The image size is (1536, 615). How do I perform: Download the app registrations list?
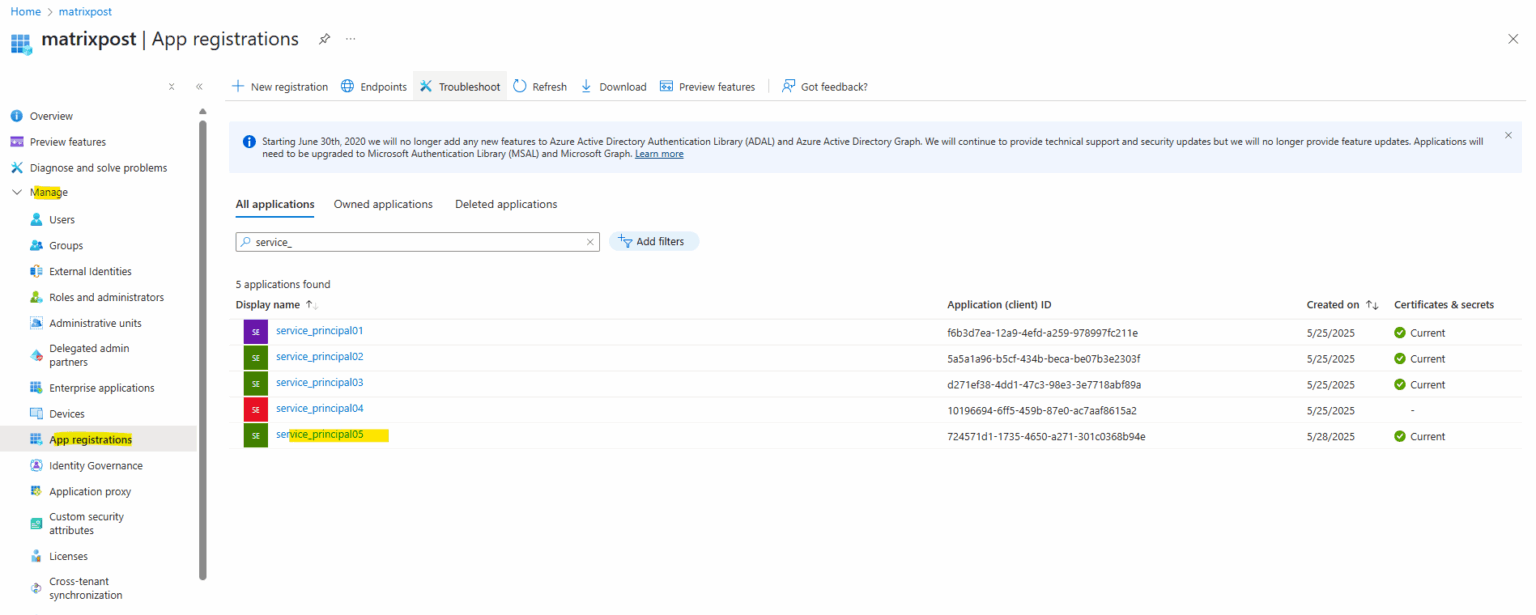[613, 86]
